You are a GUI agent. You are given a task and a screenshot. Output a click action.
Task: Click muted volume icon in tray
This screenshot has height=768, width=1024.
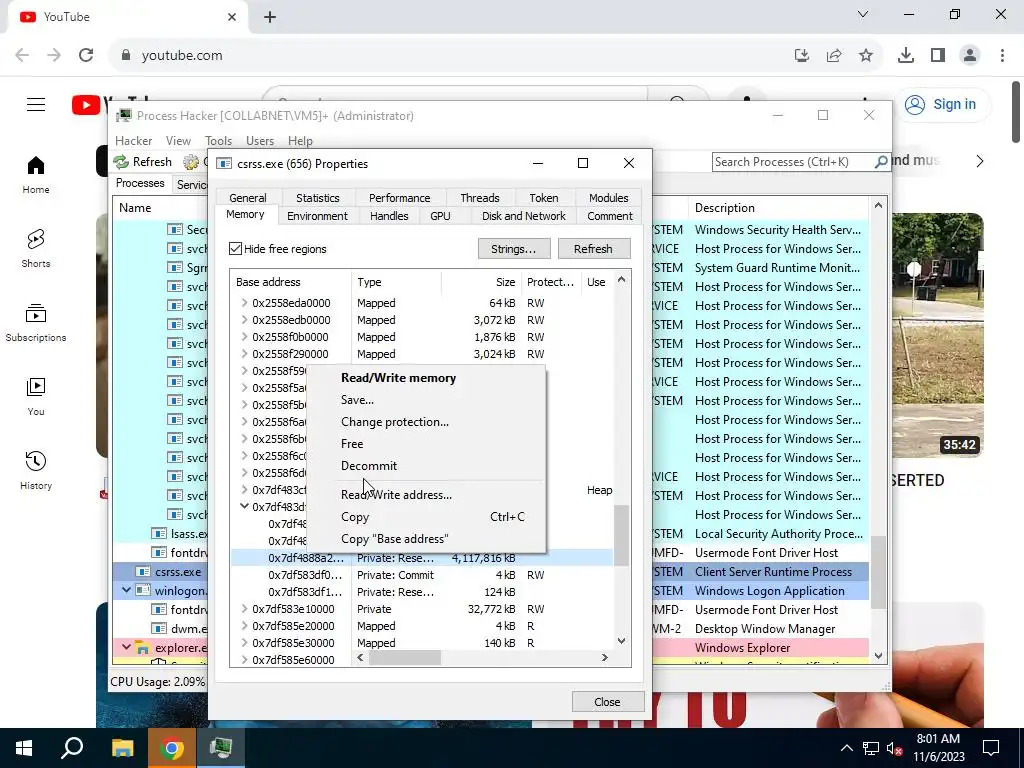pyautogui.click(x=895, y=749)
